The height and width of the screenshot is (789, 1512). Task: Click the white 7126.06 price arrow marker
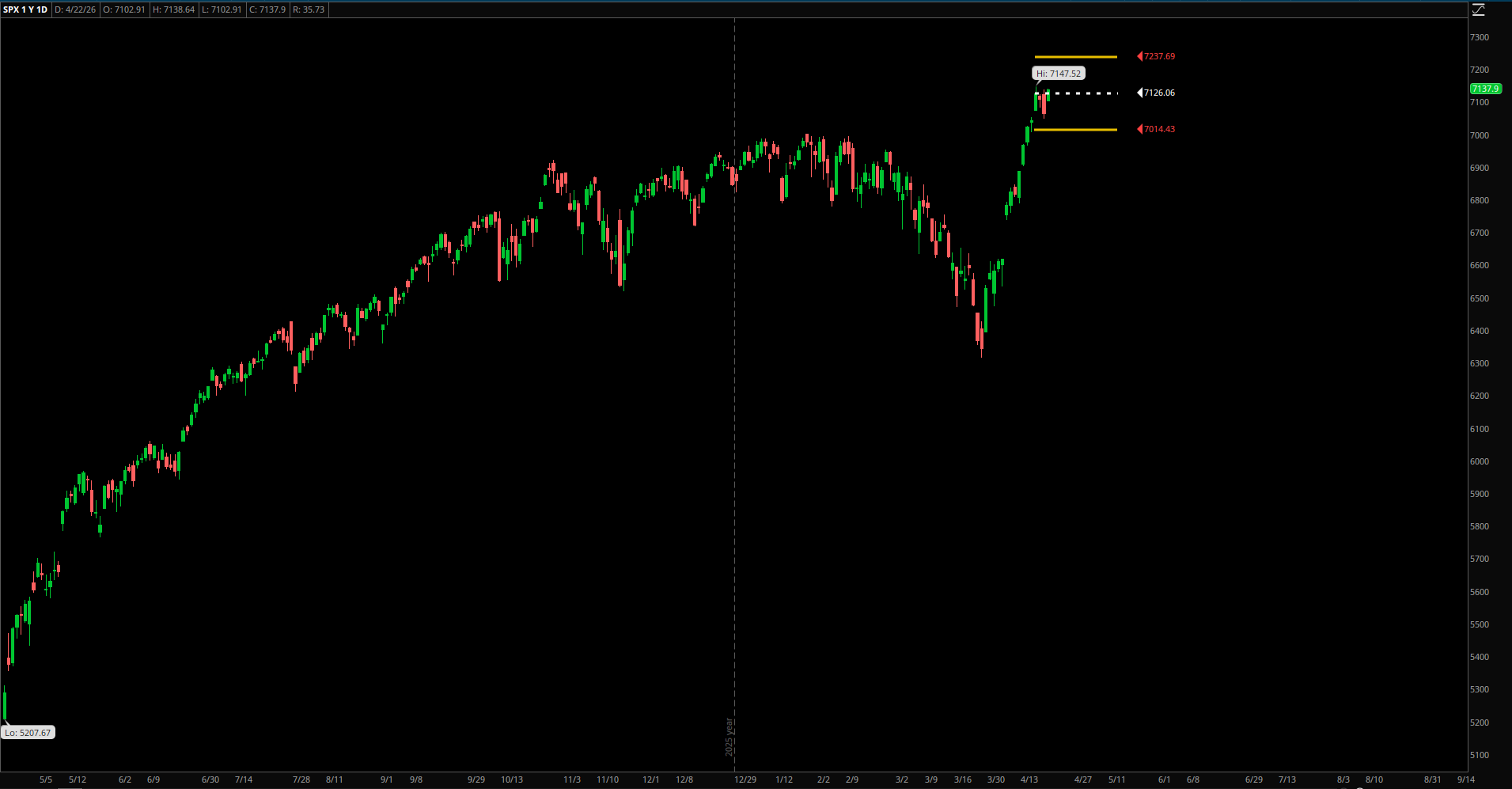[1158, 93]
